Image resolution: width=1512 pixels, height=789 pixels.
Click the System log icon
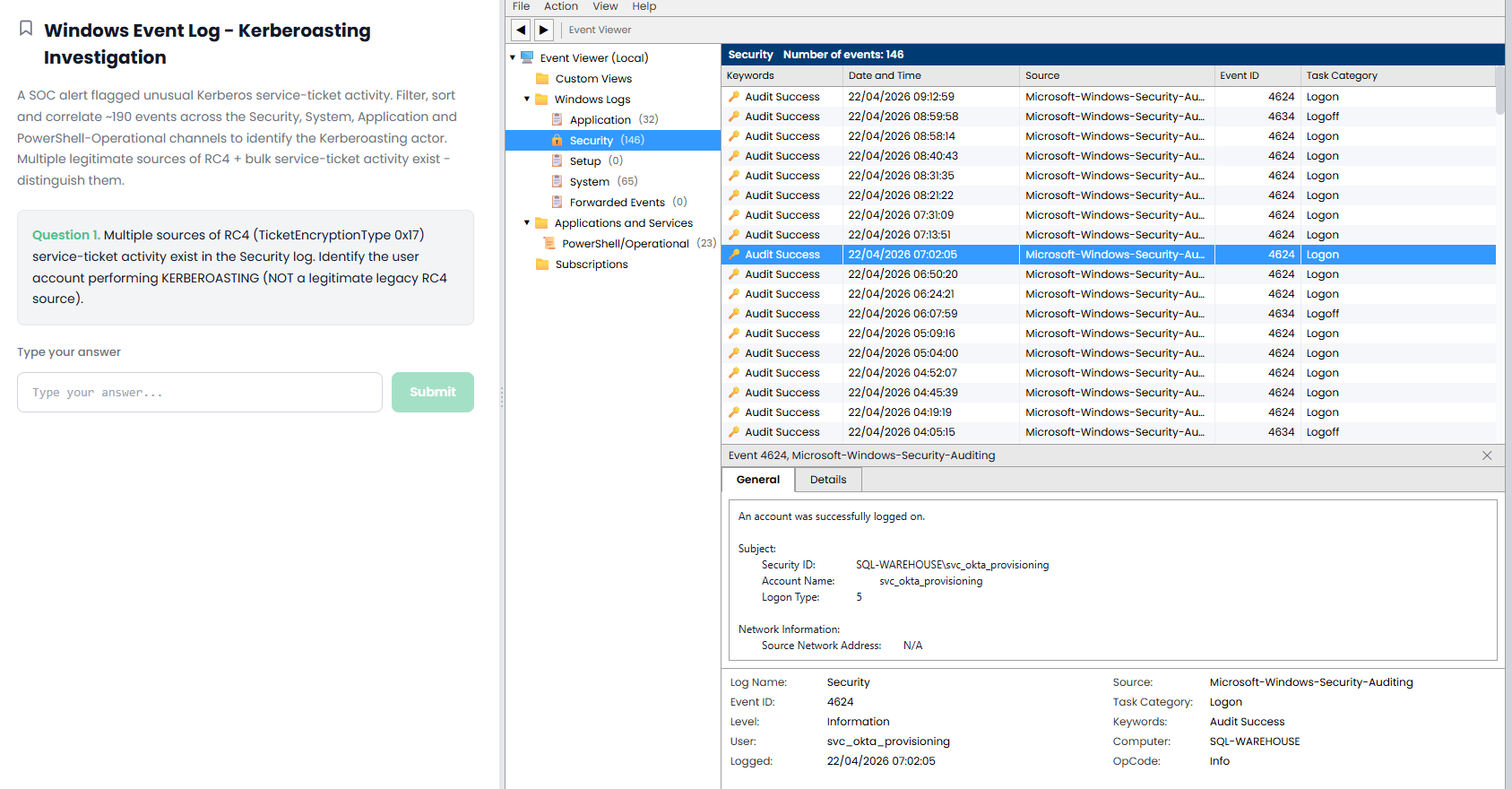tap(557, 181)
